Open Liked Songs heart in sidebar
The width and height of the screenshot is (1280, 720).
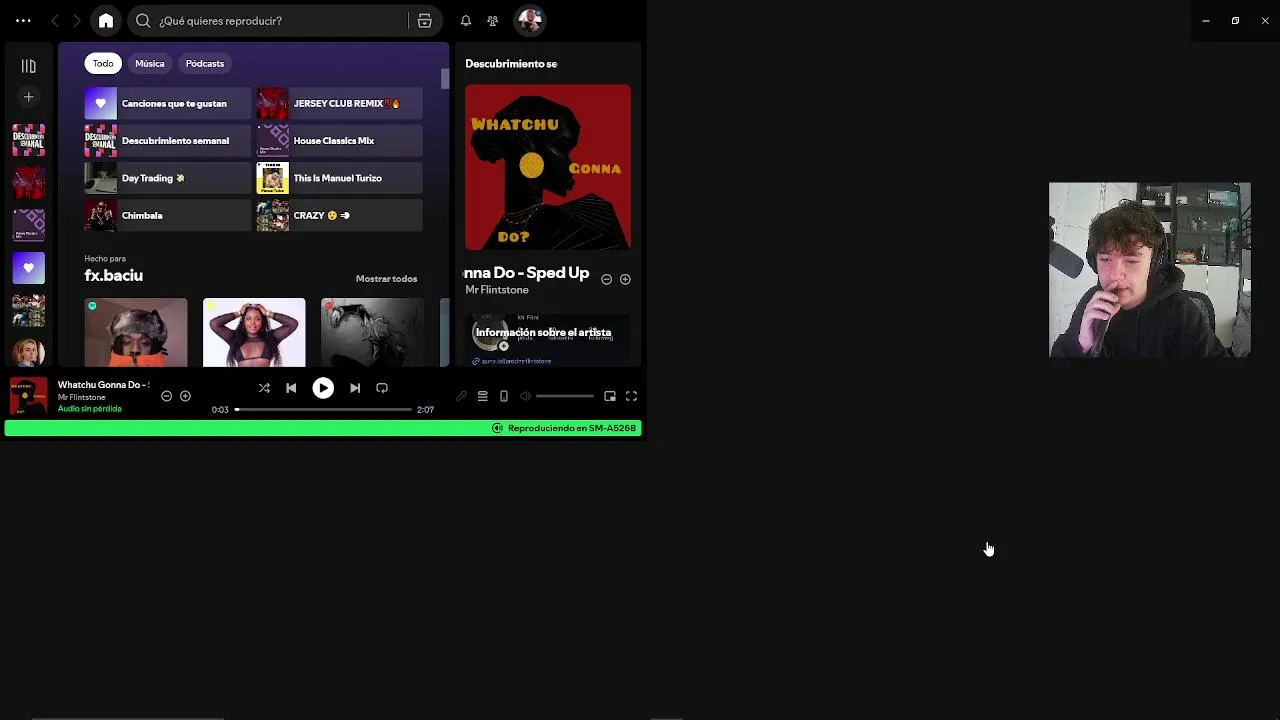[x=29, y=268]
